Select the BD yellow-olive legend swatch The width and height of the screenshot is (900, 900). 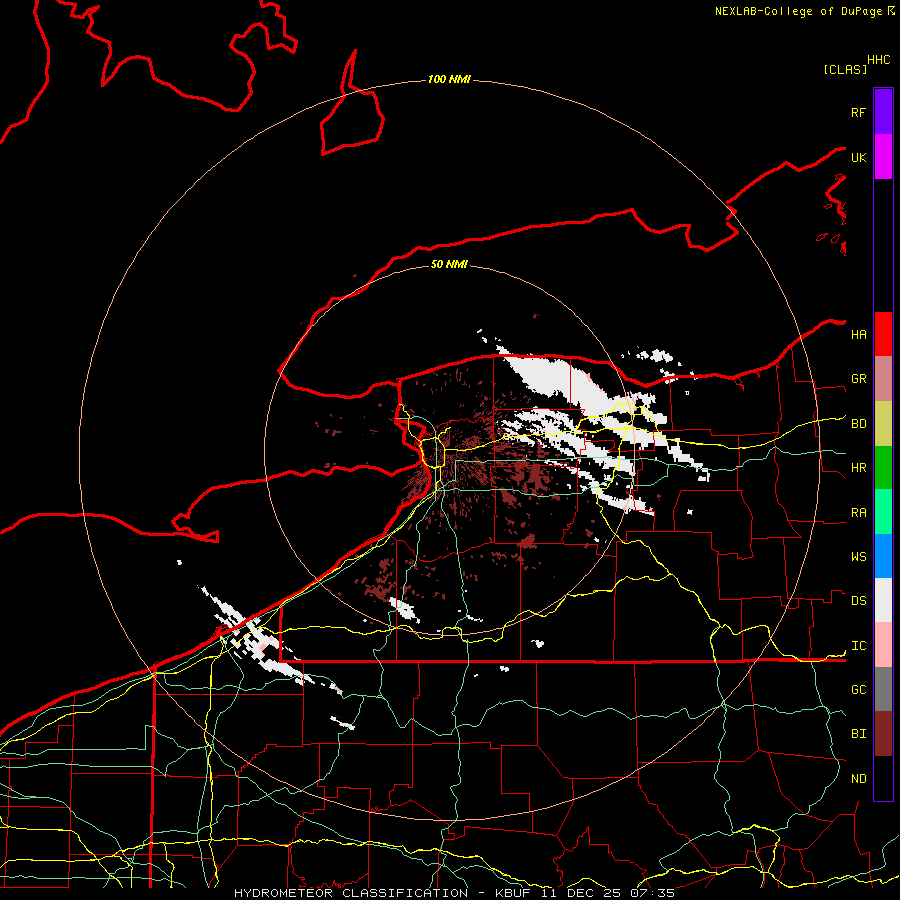[x=883, y=424]
